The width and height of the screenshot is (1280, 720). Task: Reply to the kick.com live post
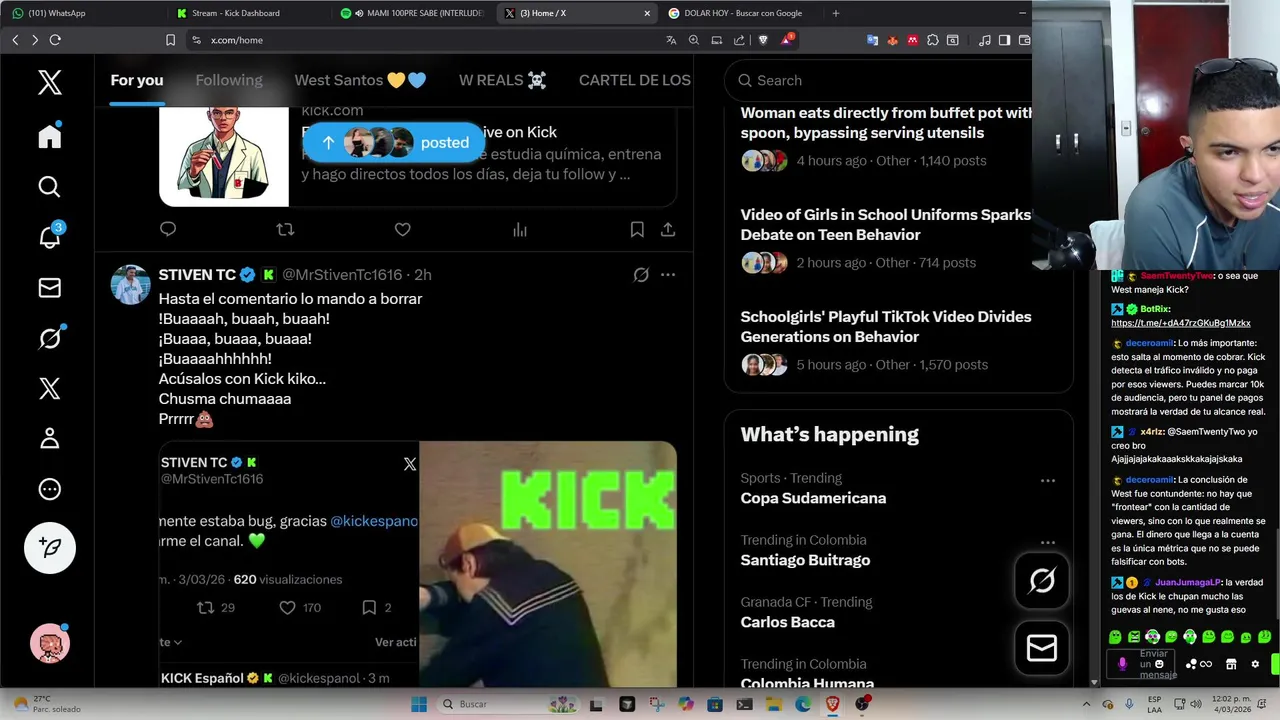pyautogui.click(x=168, y=229)
